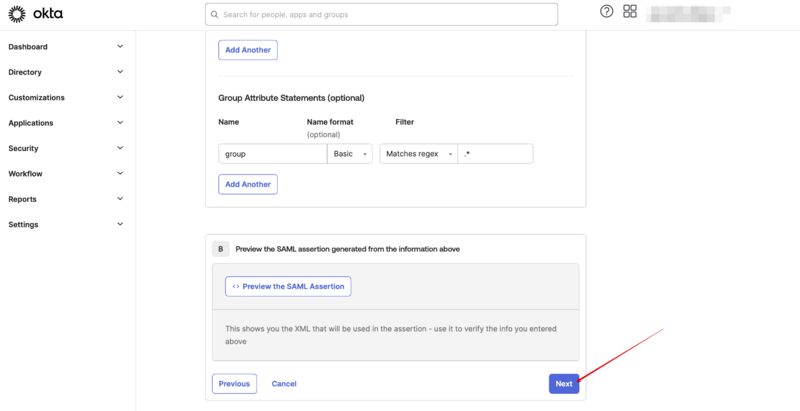
Task: Open the Settings sidebar menu
Action: [x=24, y=224]
